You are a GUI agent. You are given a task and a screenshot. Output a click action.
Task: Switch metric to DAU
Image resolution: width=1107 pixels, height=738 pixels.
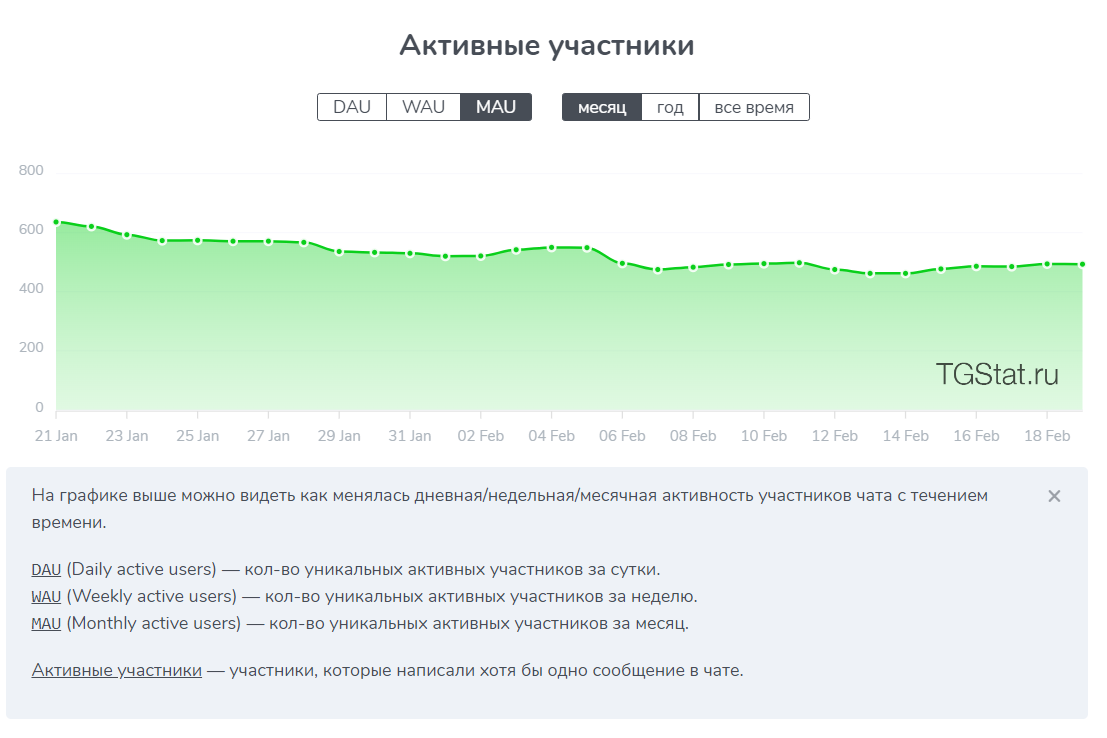(352, 107)
